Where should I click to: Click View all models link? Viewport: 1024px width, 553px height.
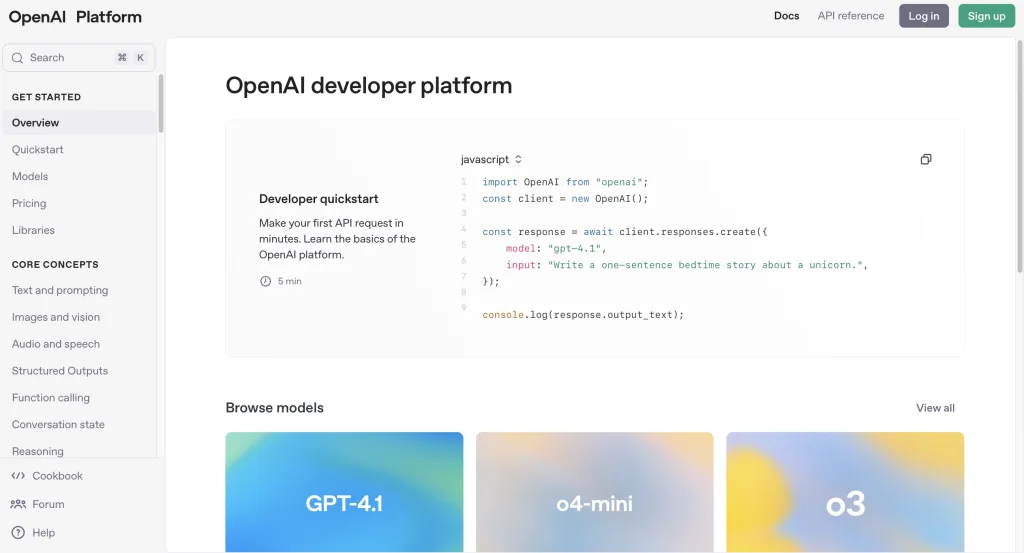coord(935,408)
